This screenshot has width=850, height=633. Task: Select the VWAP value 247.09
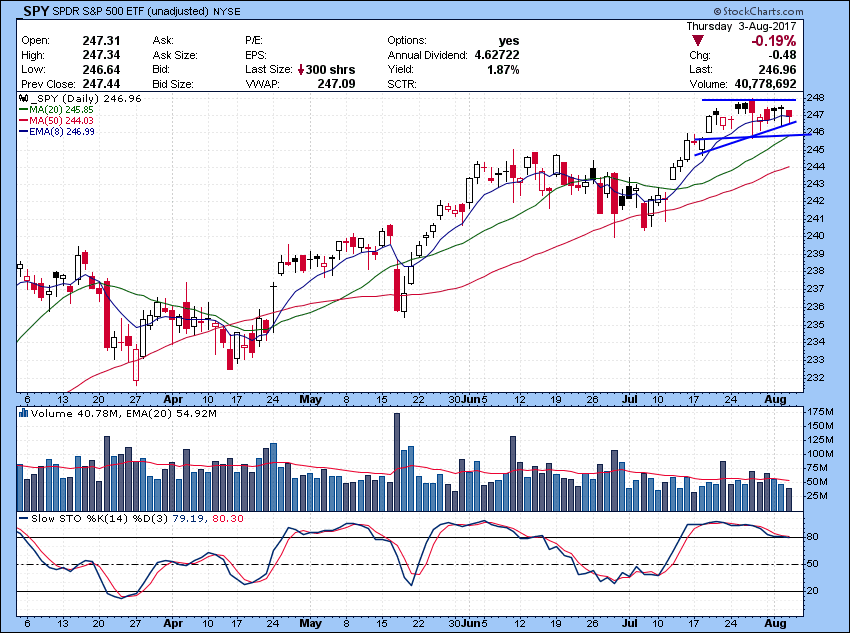pyautogui.click(x=336, y=84)
